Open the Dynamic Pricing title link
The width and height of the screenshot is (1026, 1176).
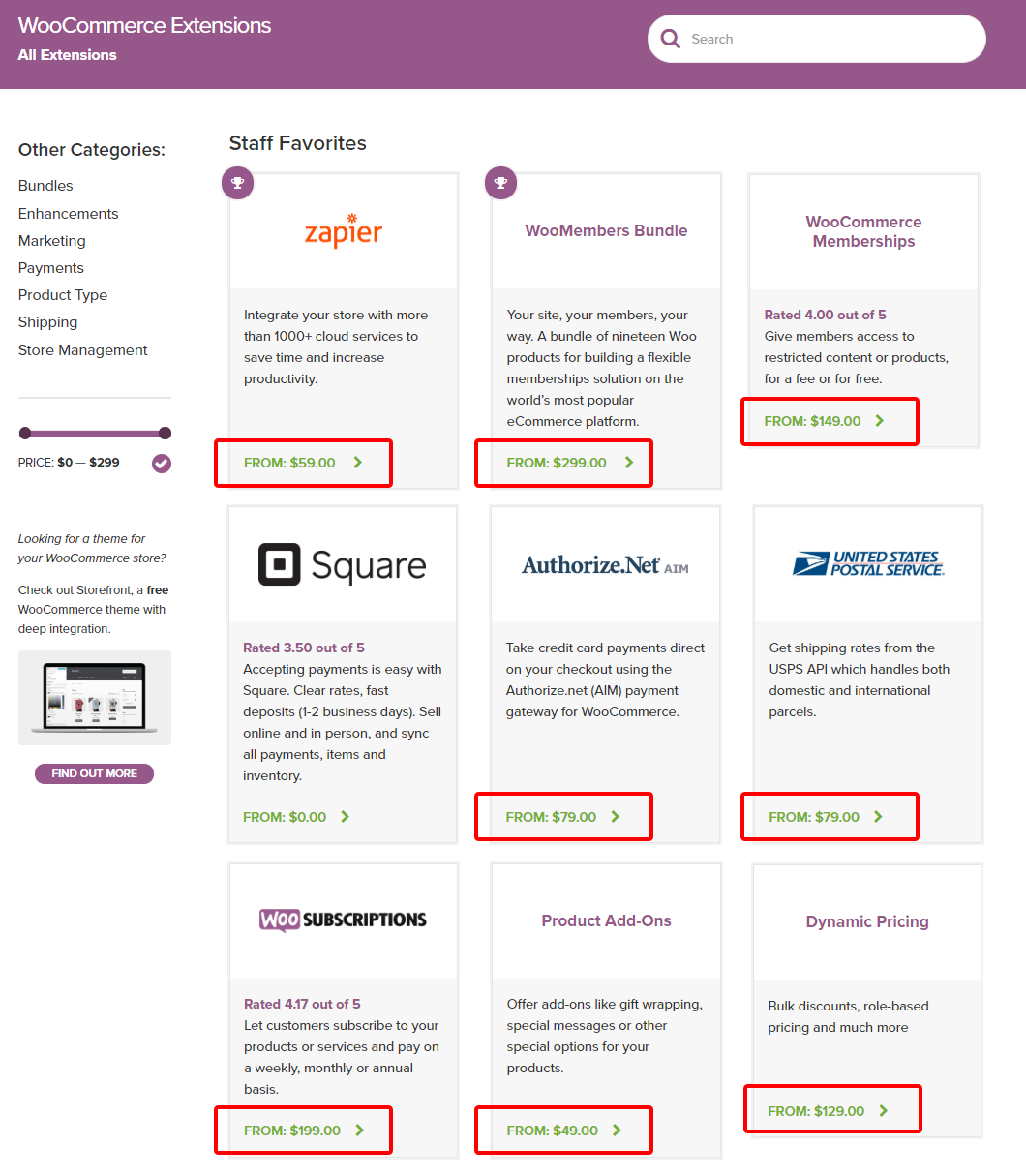click(x=867, y=922)
